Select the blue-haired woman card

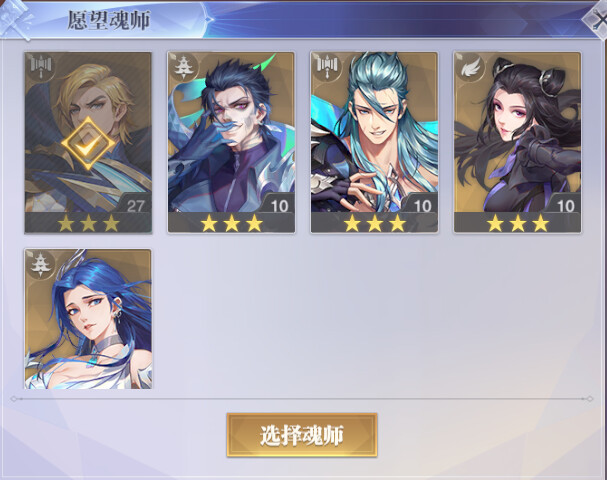point(88,319)
